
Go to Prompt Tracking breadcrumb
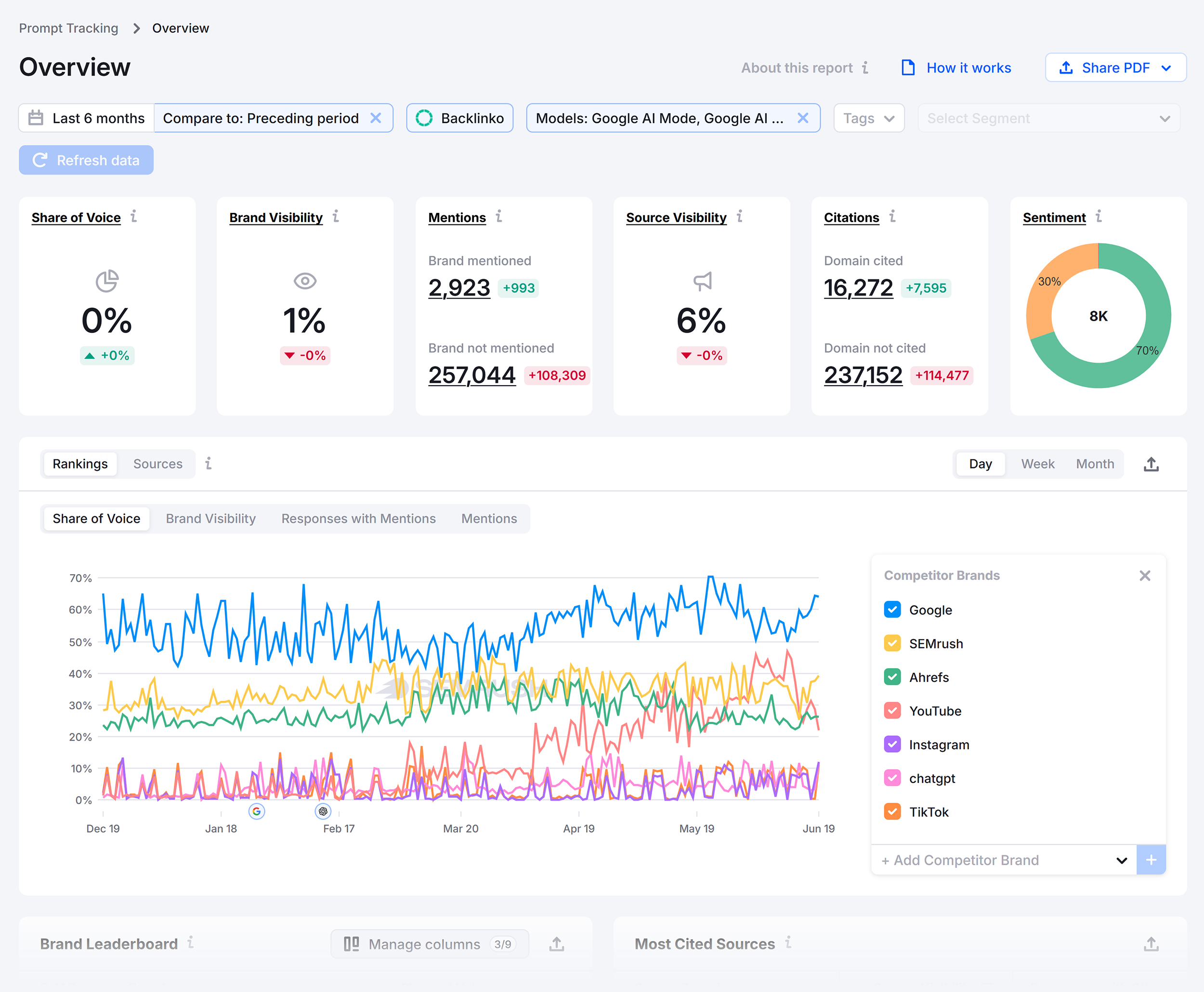tap(68, 28)
